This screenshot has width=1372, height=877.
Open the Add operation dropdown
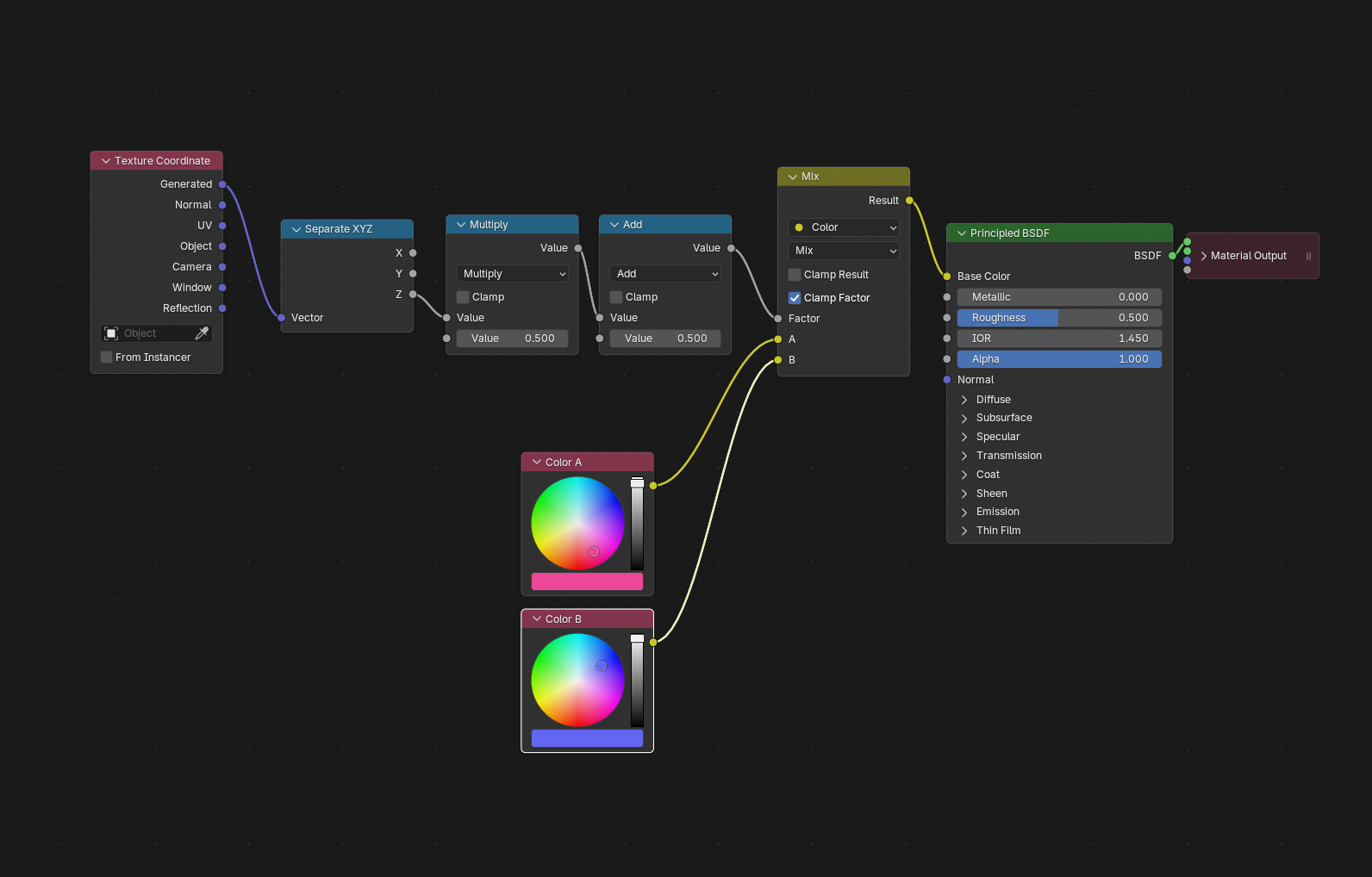tap(665, 274)
